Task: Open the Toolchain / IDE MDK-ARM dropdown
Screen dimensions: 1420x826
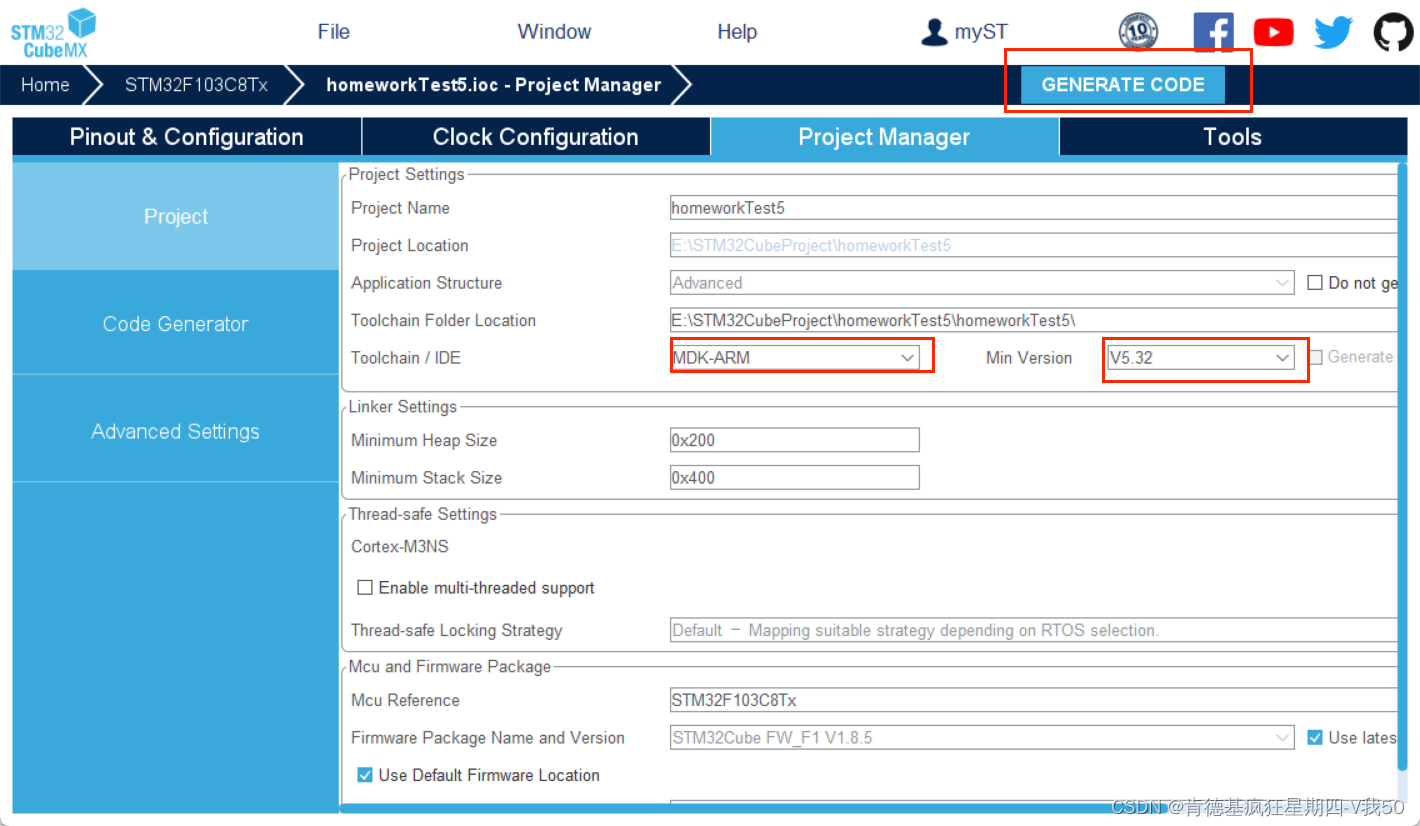Action: [795, 357]
